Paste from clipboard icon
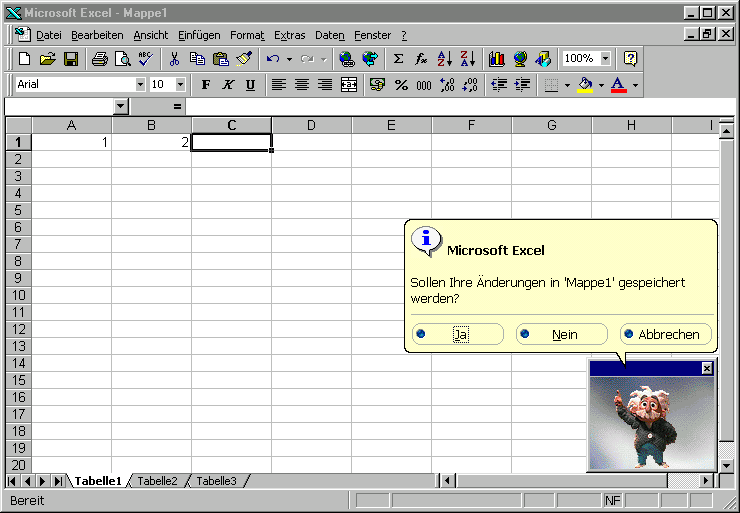 [x=220, y=59]
